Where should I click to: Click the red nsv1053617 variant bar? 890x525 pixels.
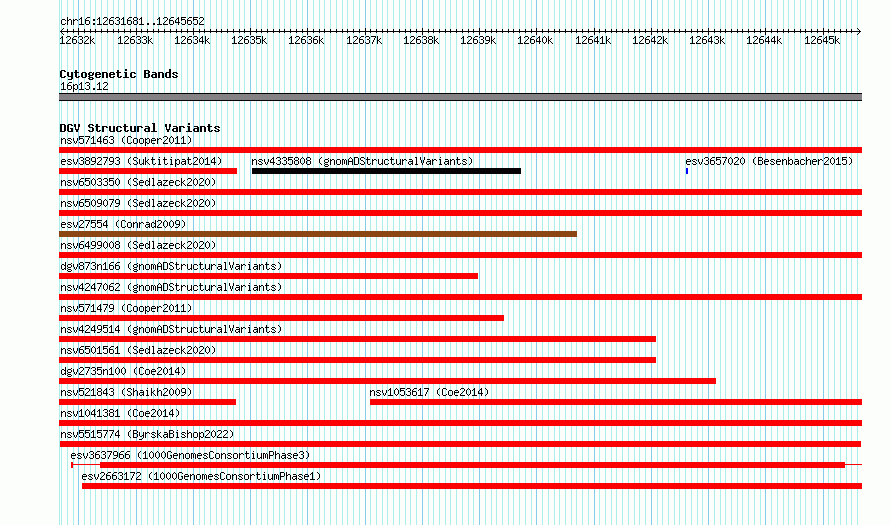tap(616, 402)
